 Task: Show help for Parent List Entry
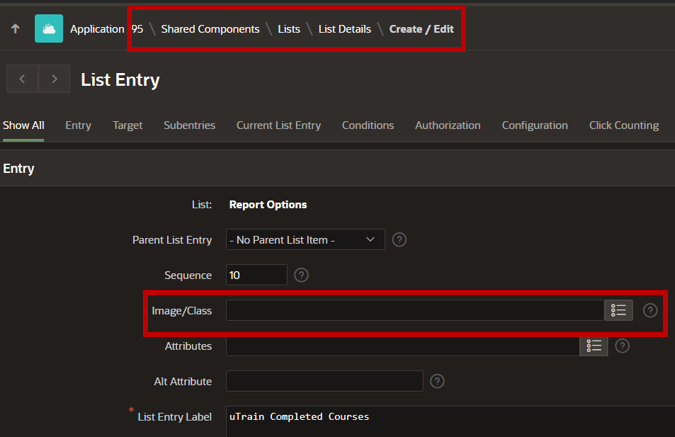click(x=399, y=240)
